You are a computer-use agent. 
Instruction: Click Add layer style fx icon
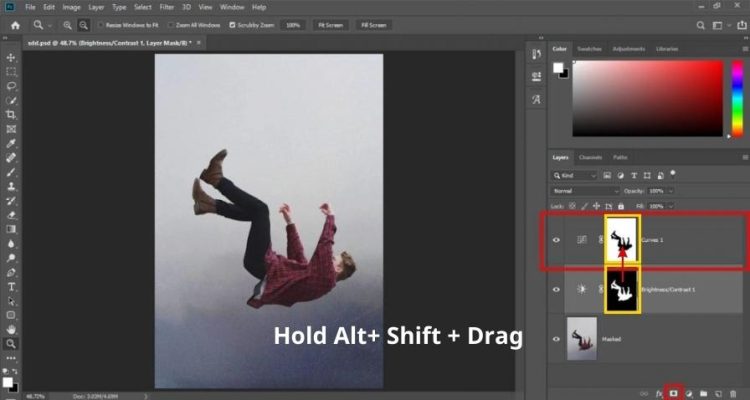[x=659, y=393]
